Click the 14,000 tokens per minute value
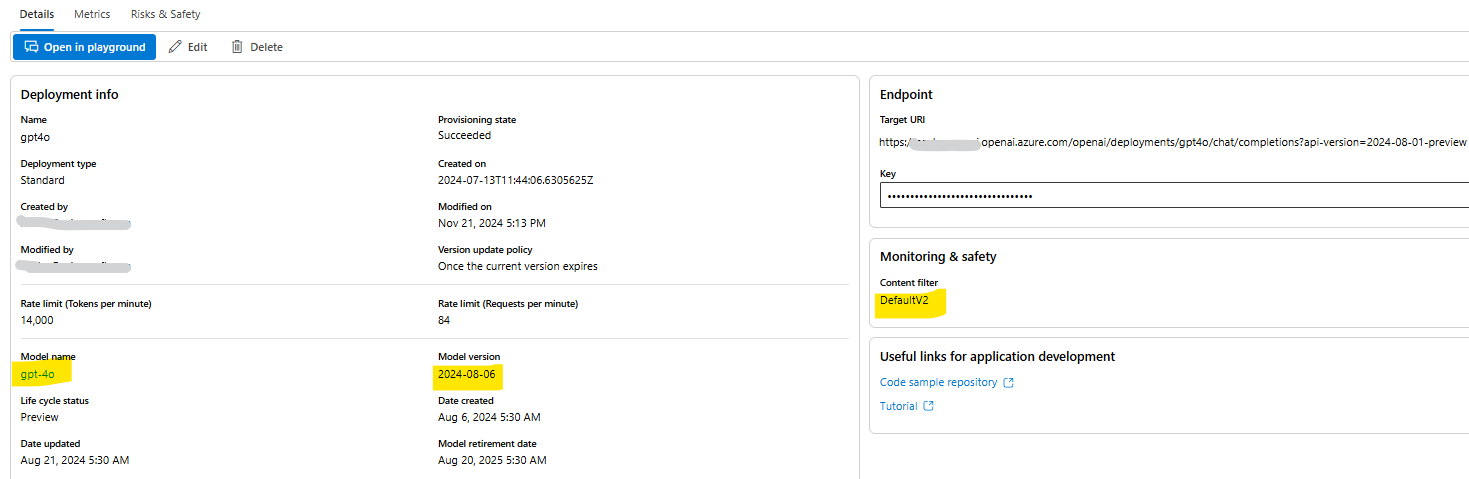The image size is (1469, 479). pyautogui.click(x=37, y=320)
